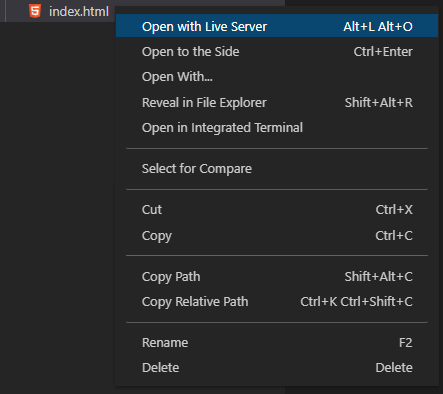Click Cut in the context menu
This screenshot has width=443, height=394.
[277, 210]
